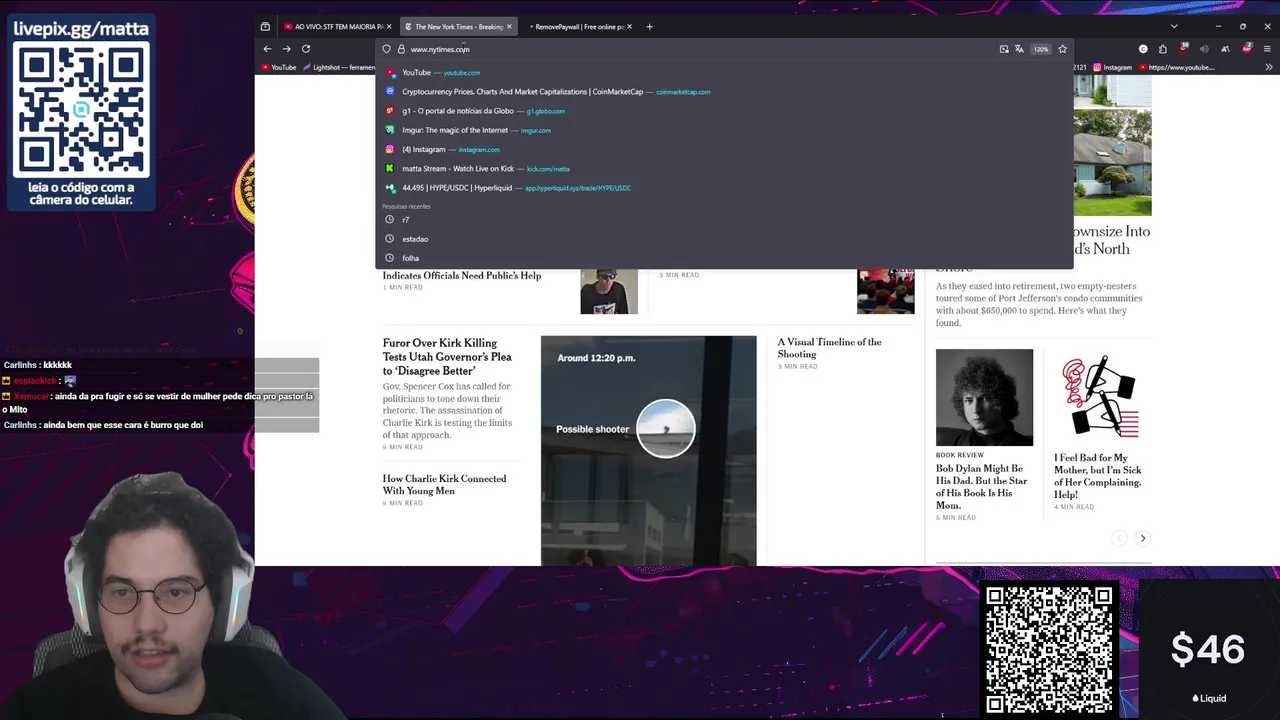Click the man photo beside Officials headline
The image size is (1280, 720).
coord(609,291)
